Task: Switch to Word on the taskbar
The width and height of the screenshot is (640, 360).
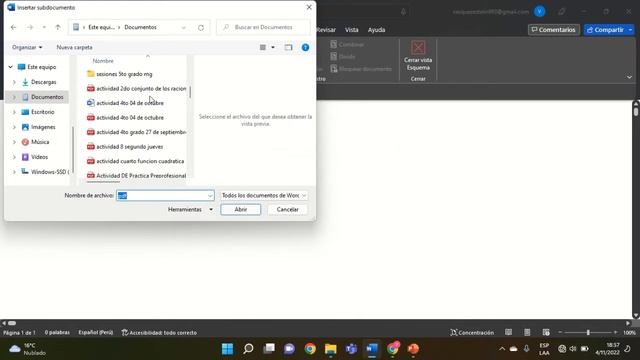Action: 372,349
